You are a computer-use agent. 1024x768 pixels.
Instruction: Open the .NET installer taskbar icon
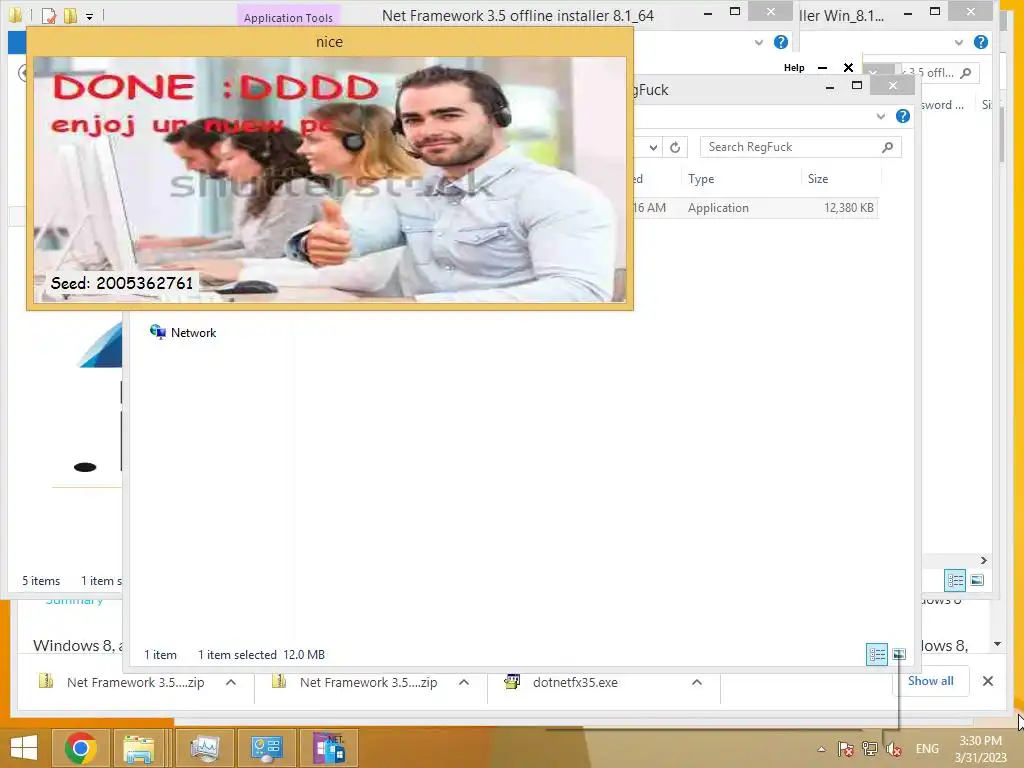[x=328, y=748]
